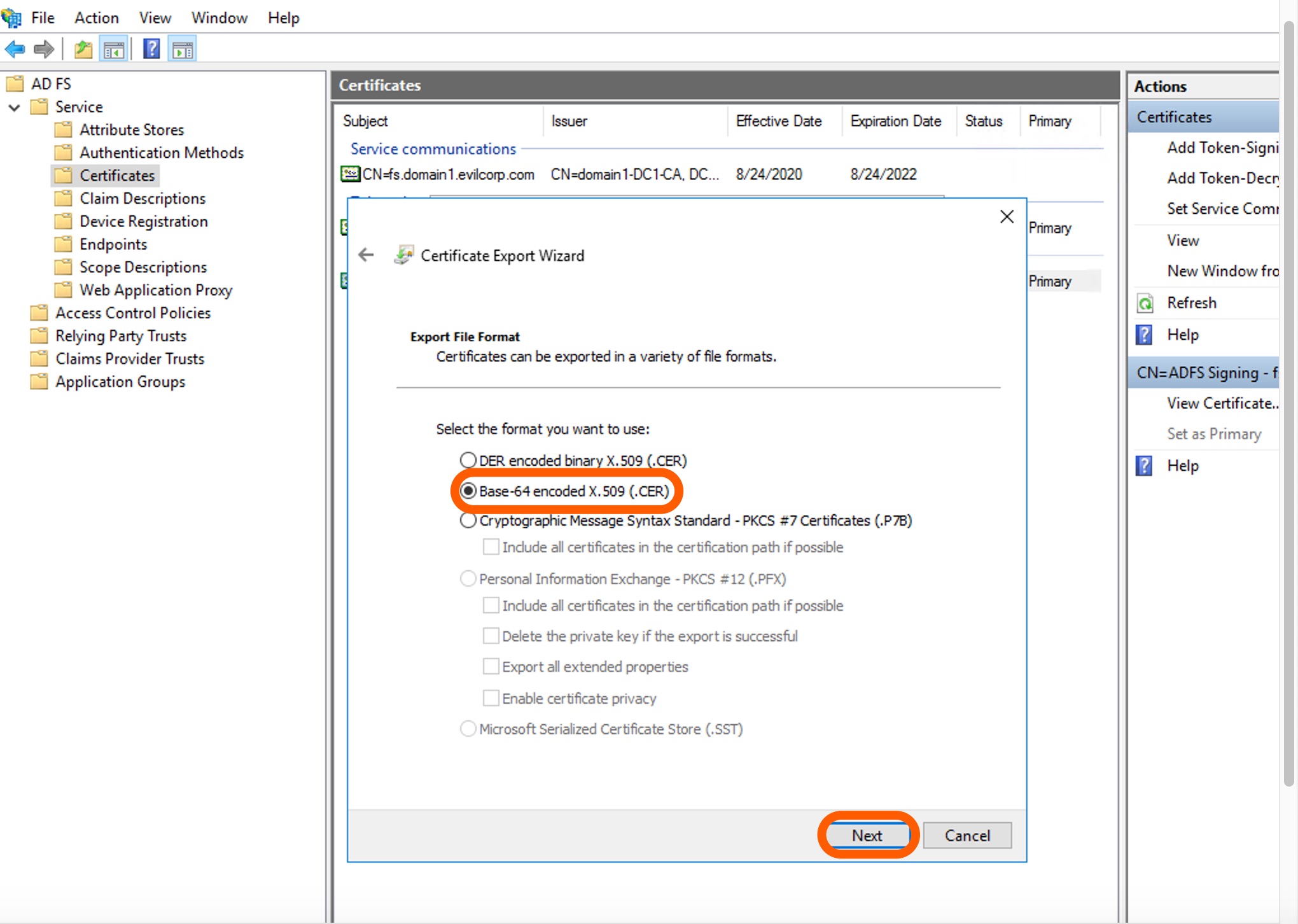
Task: Click the blue help toolbar icon
Action: pyautogui.click(x=151, y=49)
